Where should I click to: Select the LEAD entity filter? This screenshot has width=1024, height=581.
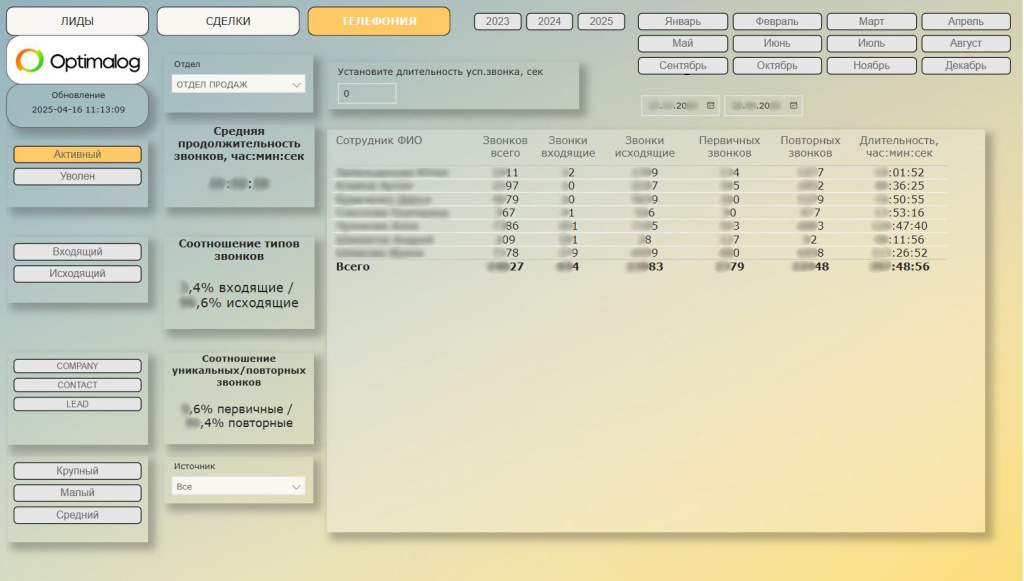pos(77,404)
